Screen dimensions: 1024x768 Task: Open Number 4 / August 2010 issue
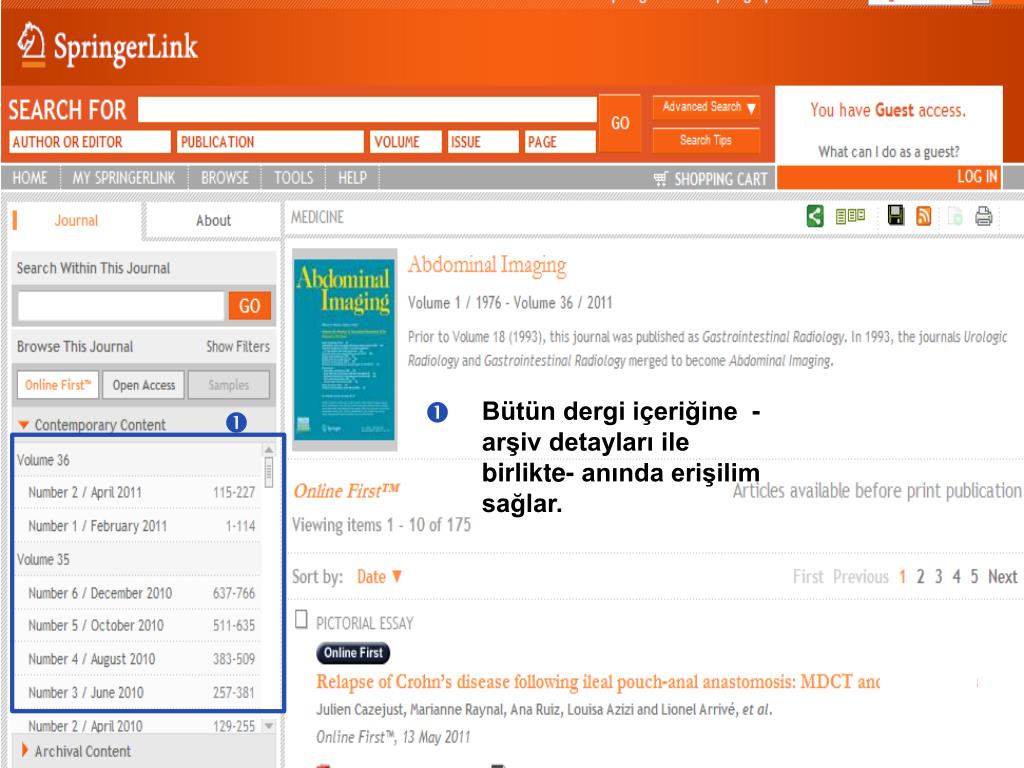click(x=91, y=659)
